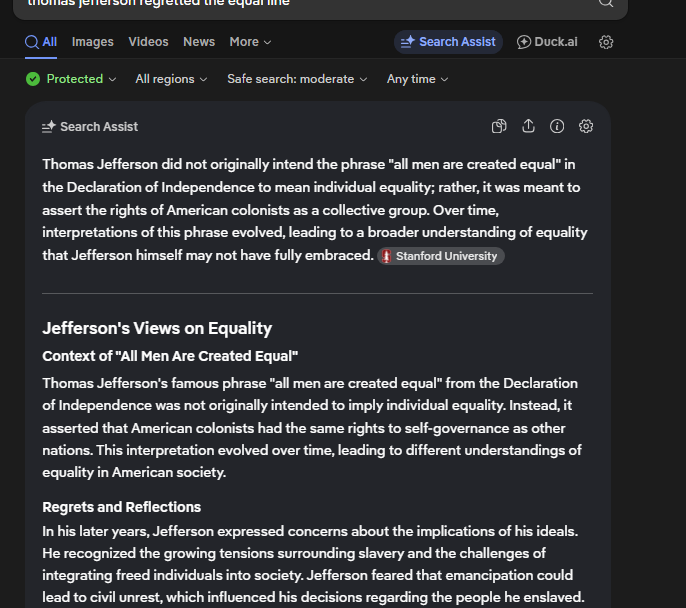Expand the More menu
Image resolution: width=686 pixels, height=608 pixels.
(250, 42)
